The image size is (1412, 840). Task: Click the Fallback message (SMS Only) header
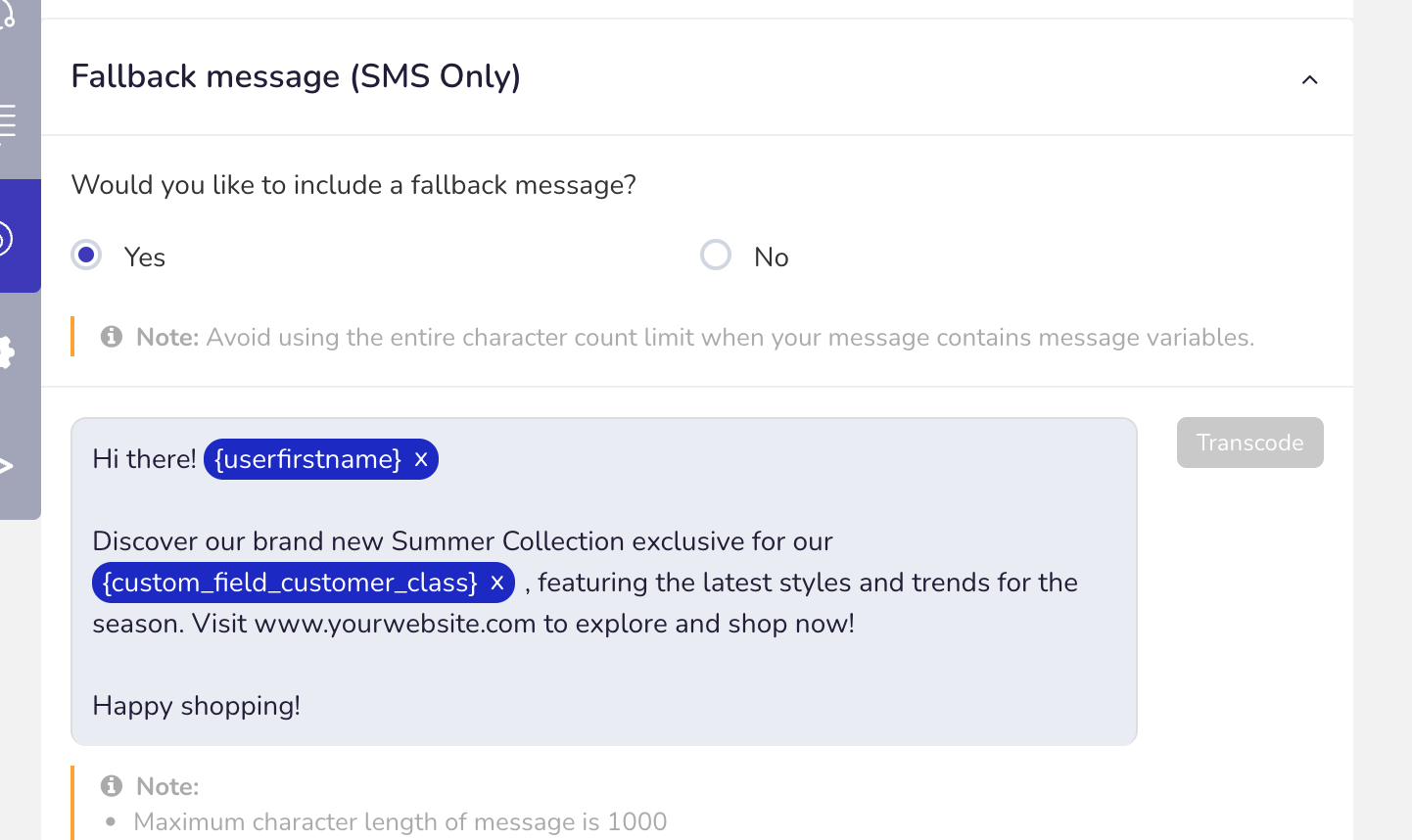click(x=296, y=76)
